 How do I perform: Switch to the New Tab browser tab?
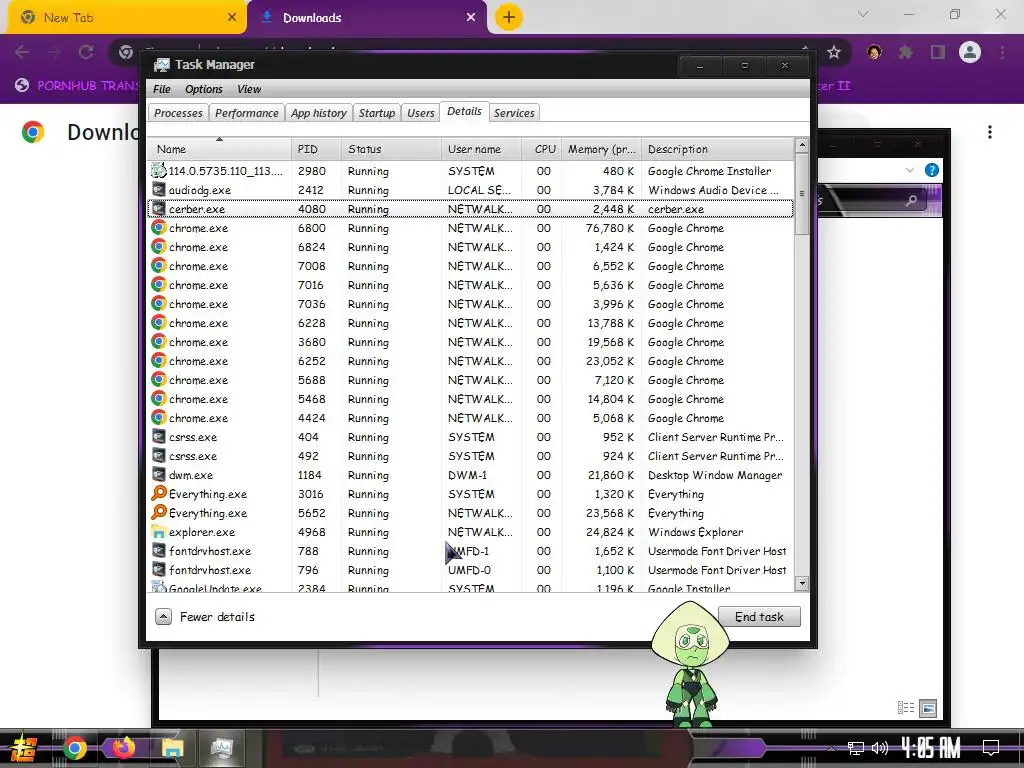click(x=127, y=18)
